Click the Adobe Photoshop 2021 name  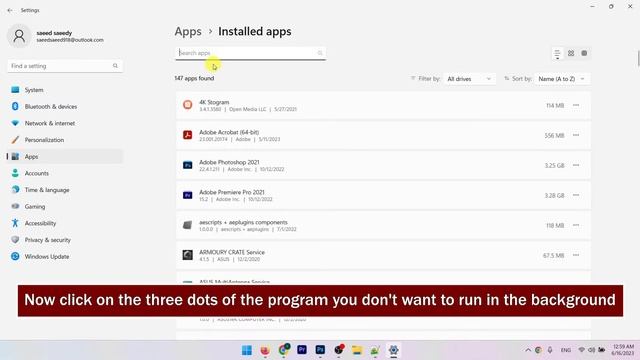pos(229,162)
